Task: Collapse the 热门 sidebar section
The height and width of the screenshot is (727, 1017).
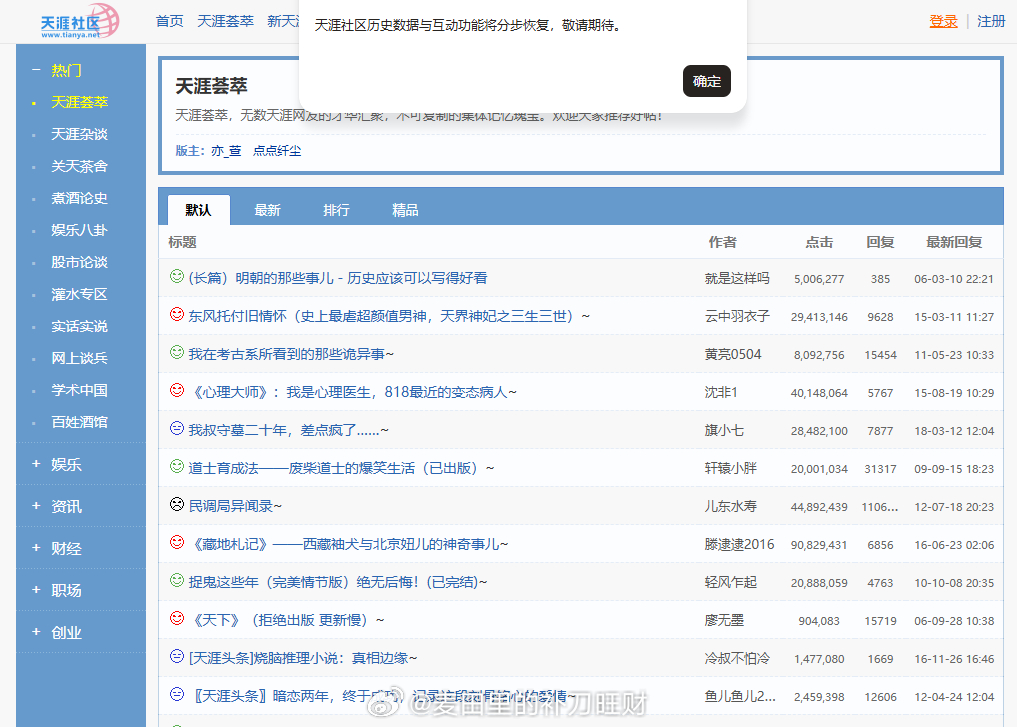Action: tap(36, 70)
